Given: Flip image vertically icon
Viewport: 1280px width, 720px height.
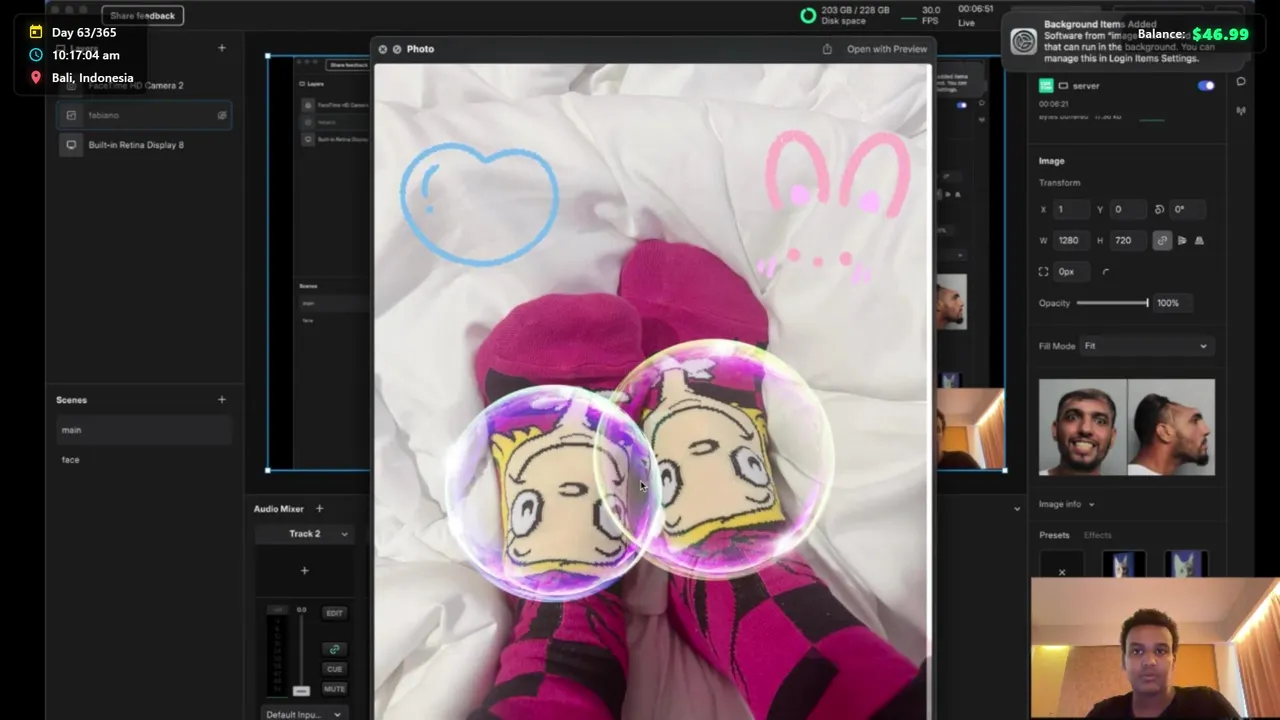Looking at the screenshot, I should [1199, 240].
